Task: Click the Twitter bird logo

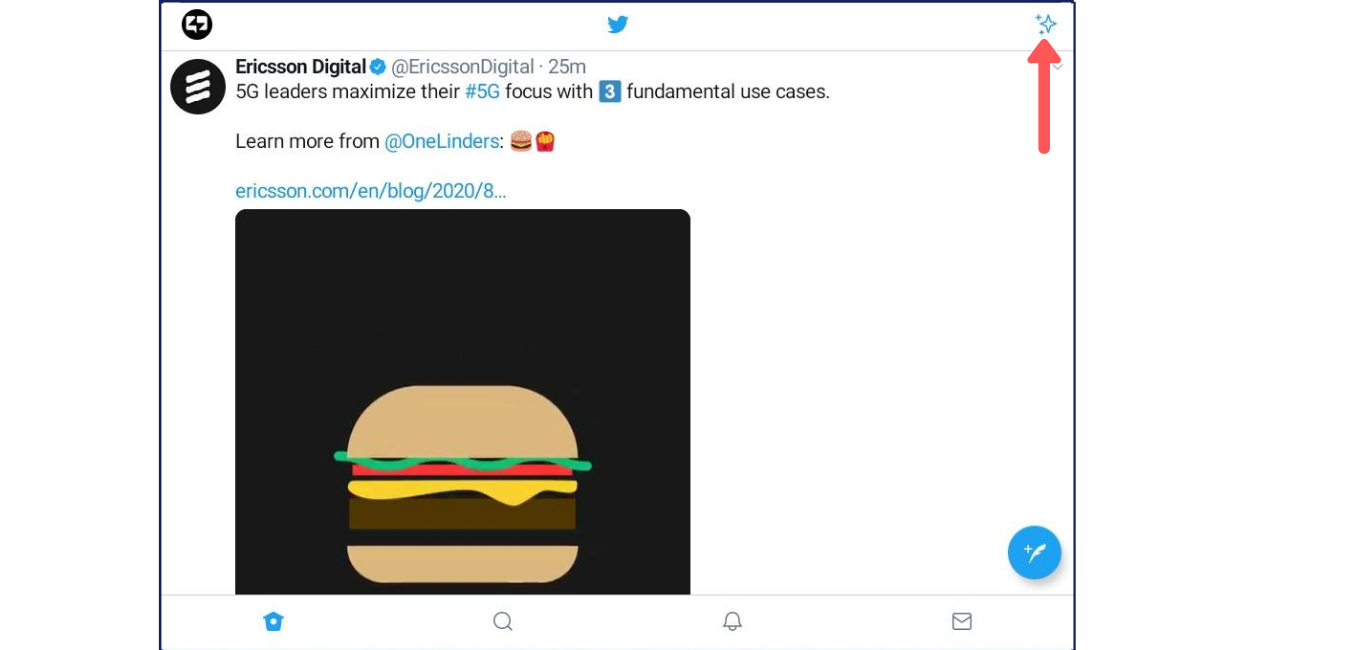Action: click(618, 24)
